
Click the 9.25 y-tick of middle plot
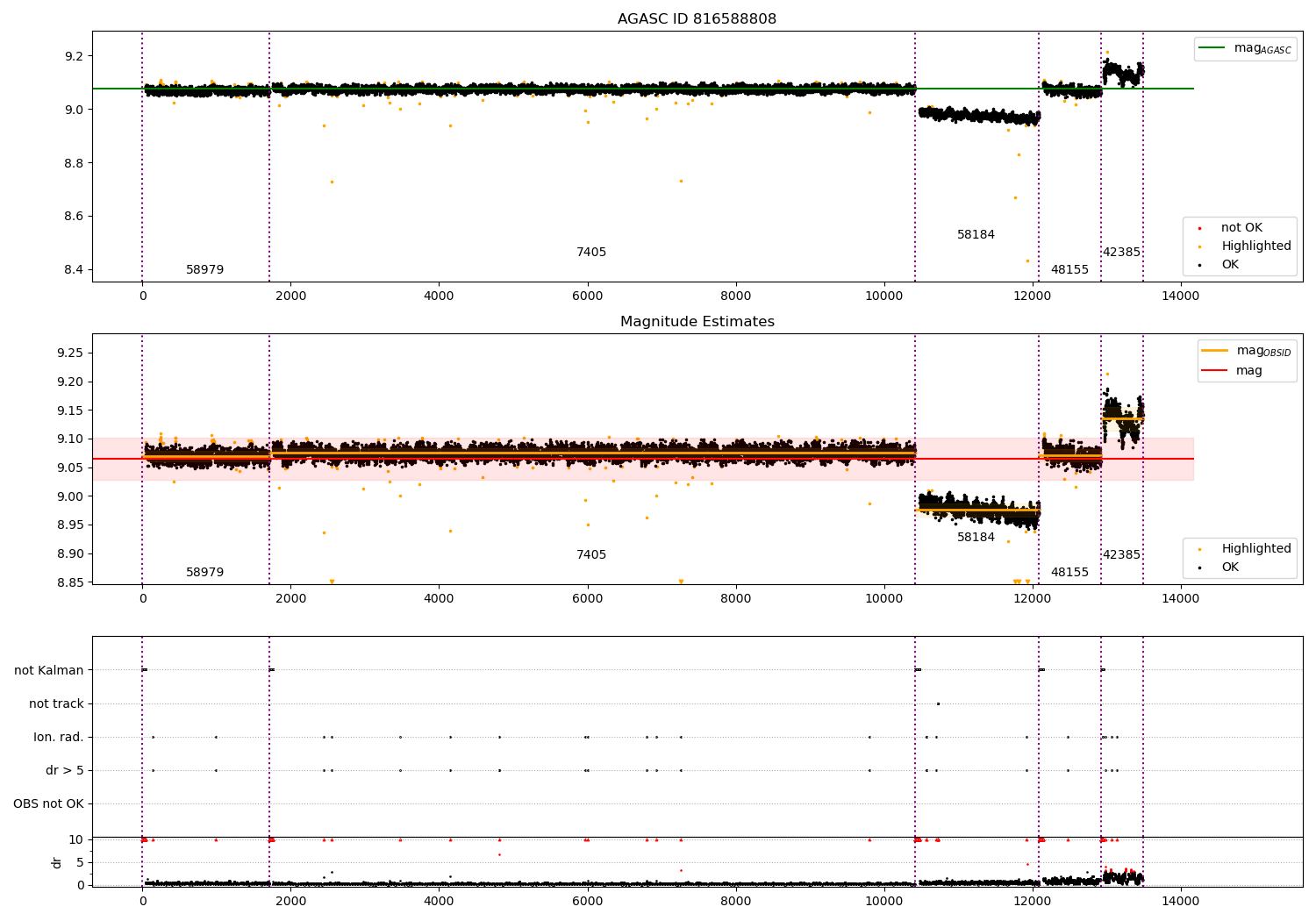(70, 353)
